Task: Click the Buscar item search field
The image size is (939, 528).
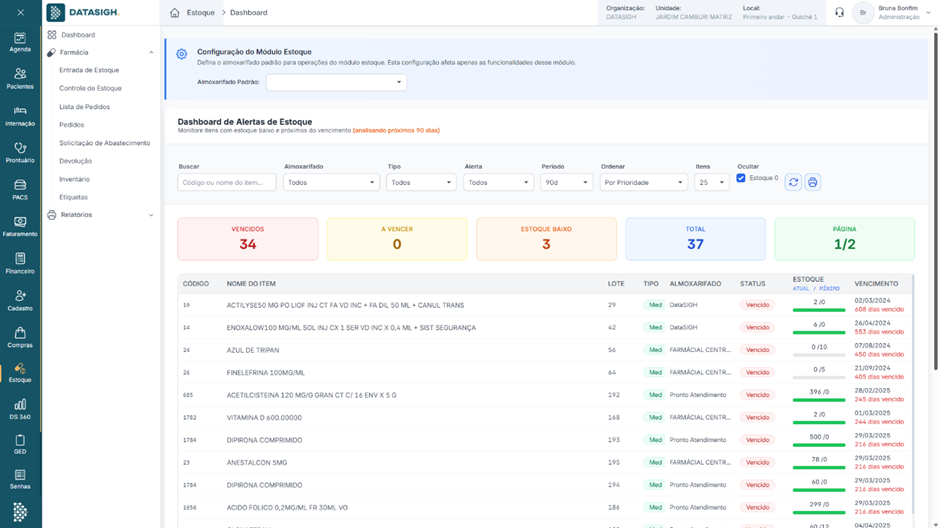Action: (226, 183)
